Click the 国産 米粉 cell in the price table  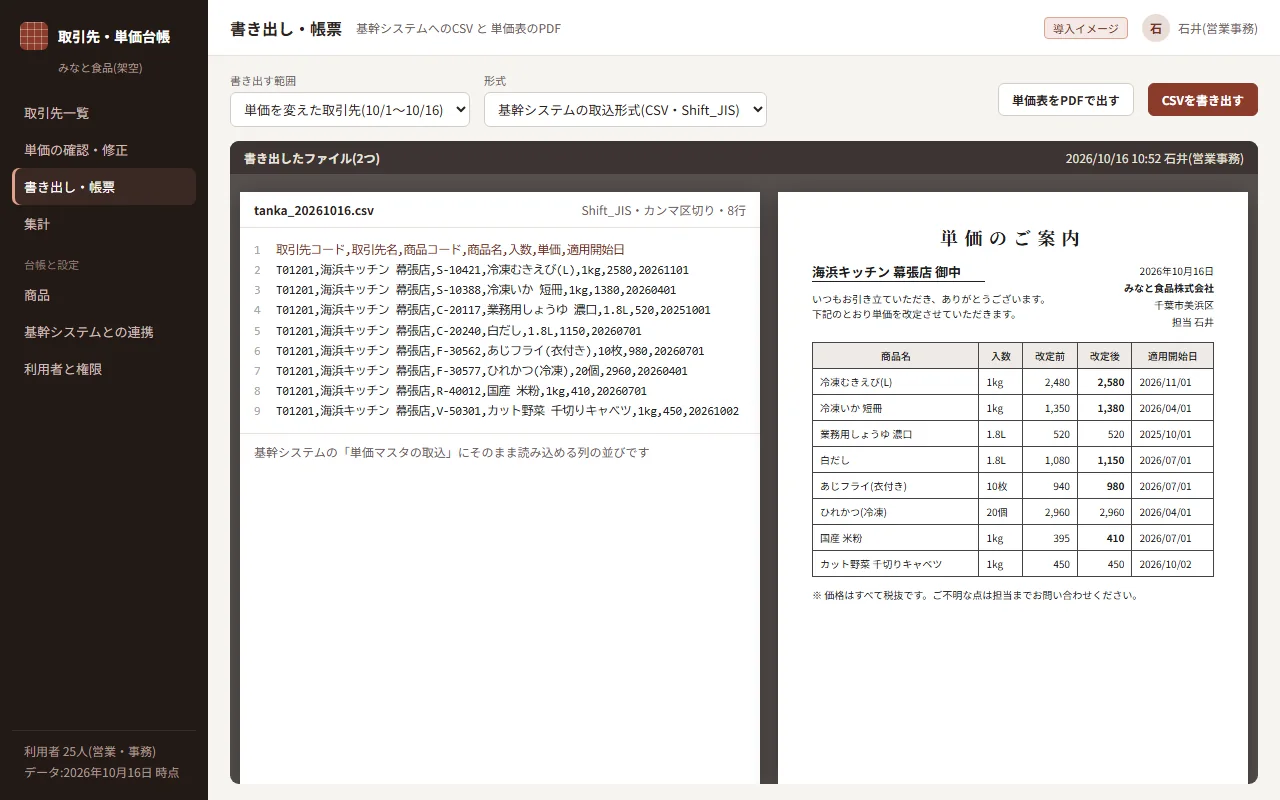pos(895,538)
